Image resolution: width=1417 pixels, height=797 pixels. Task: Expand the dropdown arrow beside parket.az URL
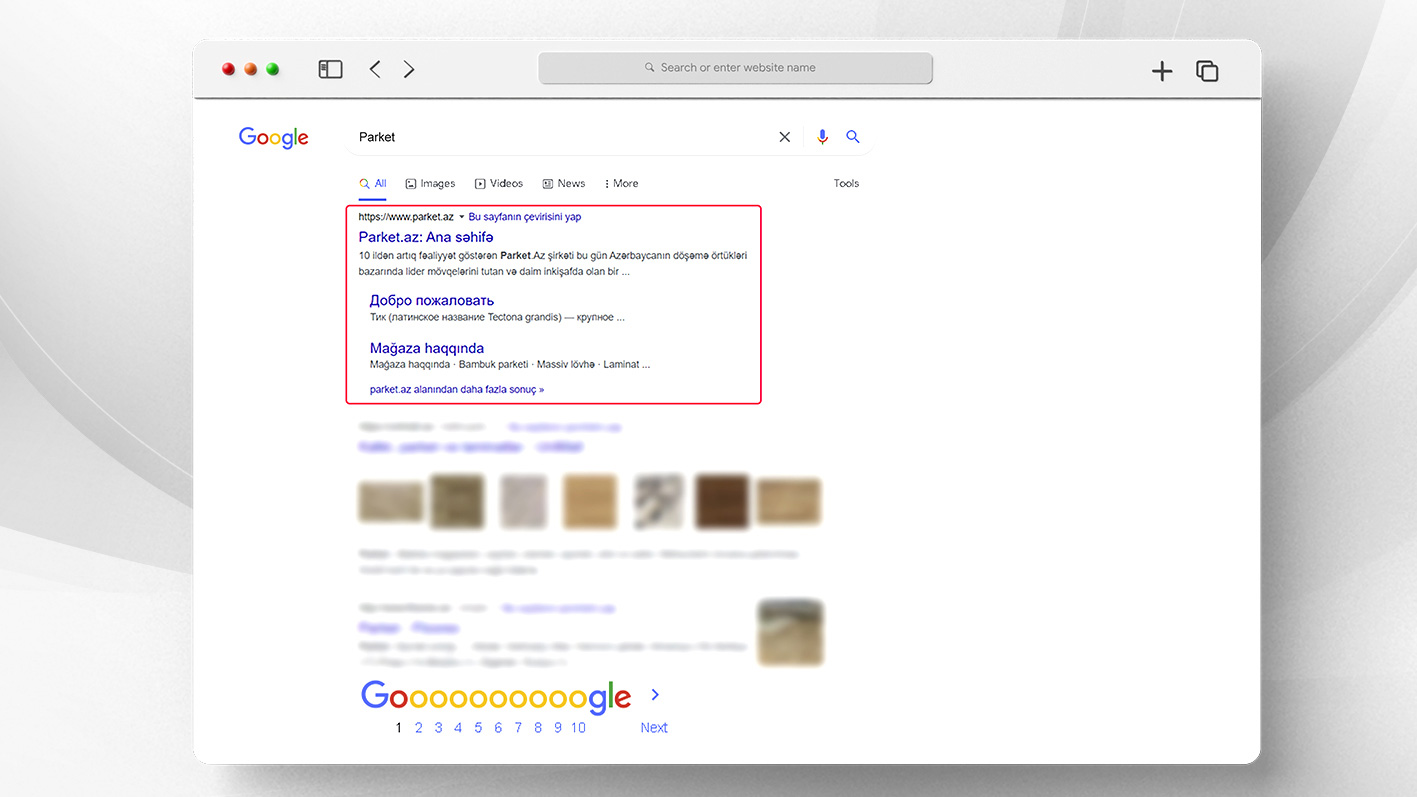point(461,217)
